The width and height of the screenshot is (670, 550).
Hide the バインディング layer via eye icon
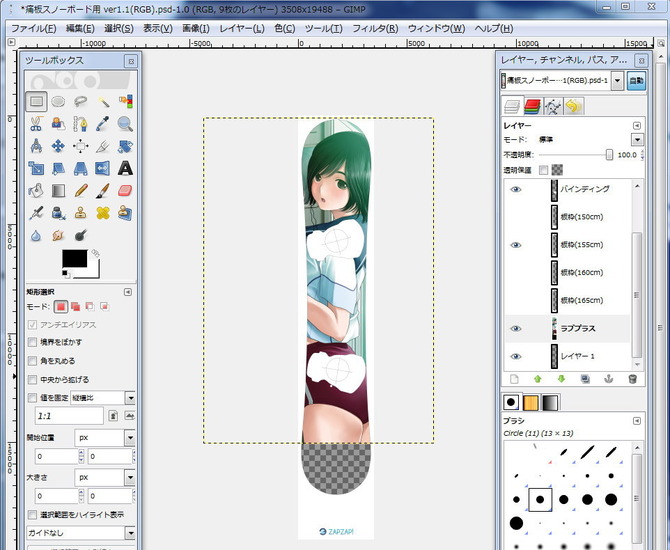[516, 189]
